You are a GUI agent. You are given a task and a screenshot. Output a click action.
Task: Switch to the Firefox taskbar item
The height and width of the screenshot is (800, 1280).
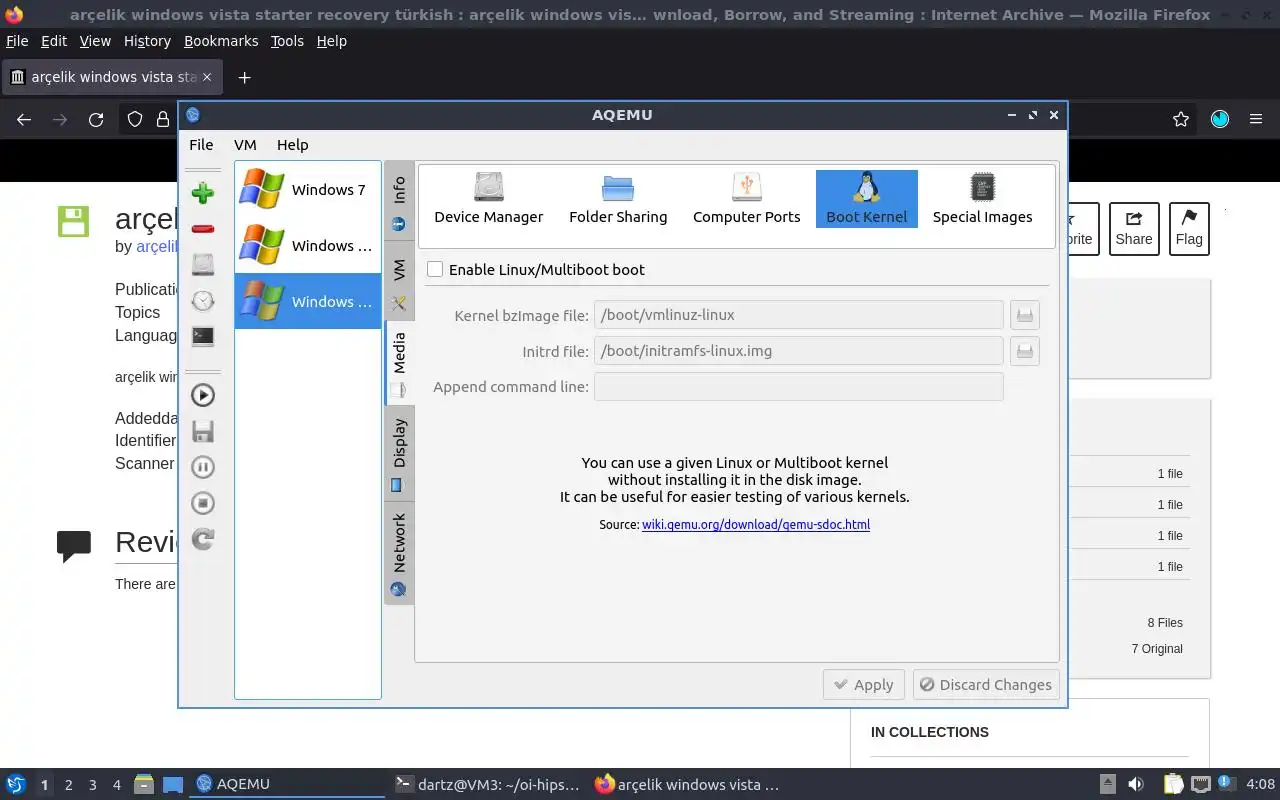click(x=687, y=784)
